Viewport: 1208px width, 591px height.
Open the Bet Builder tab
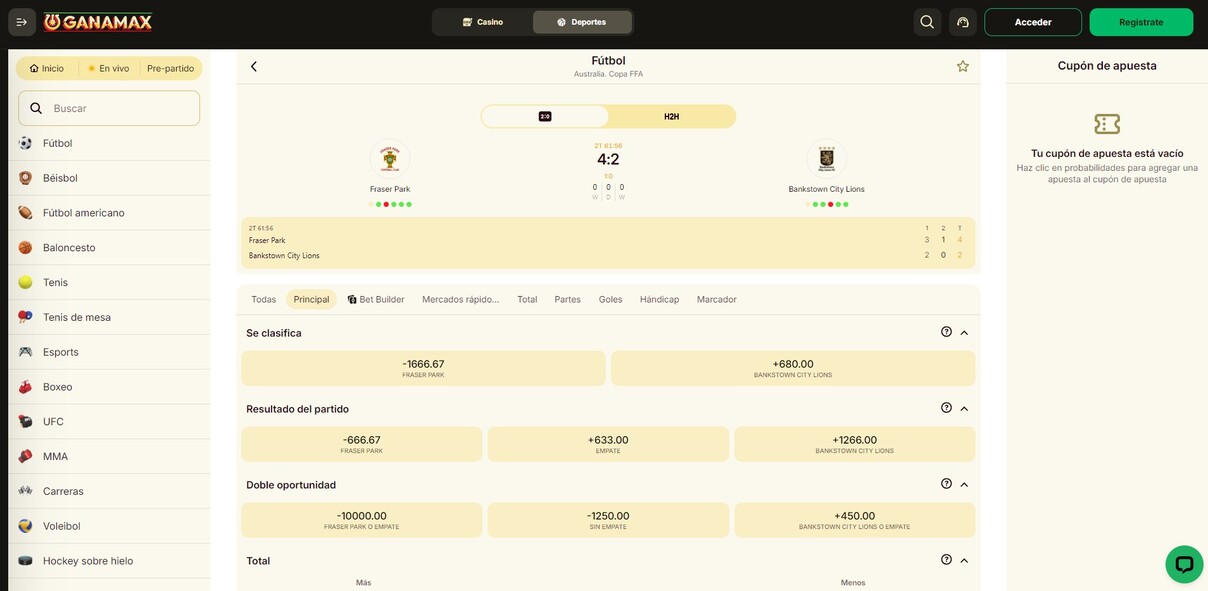pyautogui.click(x=376, y=299)
